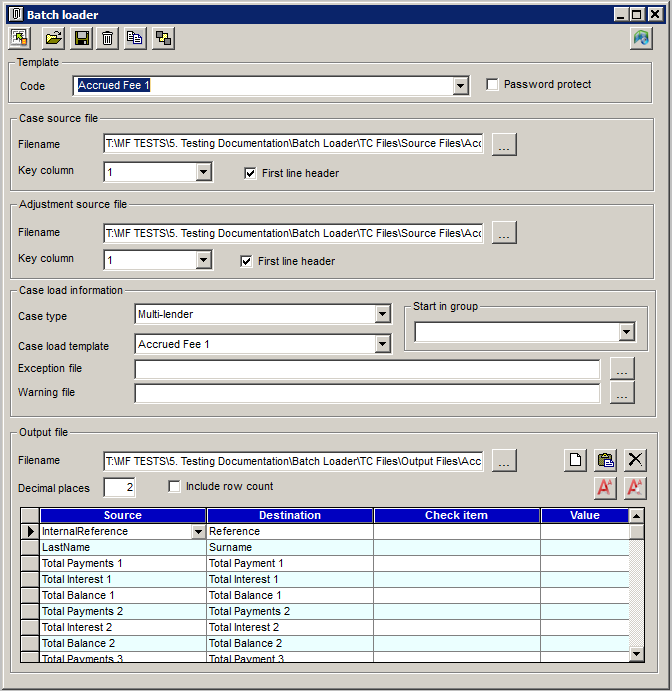Uncheck First line header in Adjustment source file
Viewport: 672px width, 691px height.
click(246, 261)
